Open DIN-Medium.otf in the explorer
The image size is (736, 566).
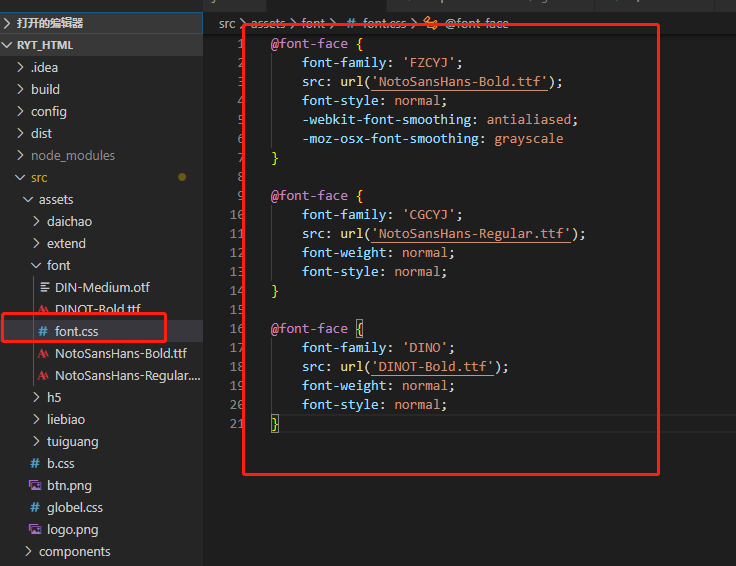click(x=102, y=287)
